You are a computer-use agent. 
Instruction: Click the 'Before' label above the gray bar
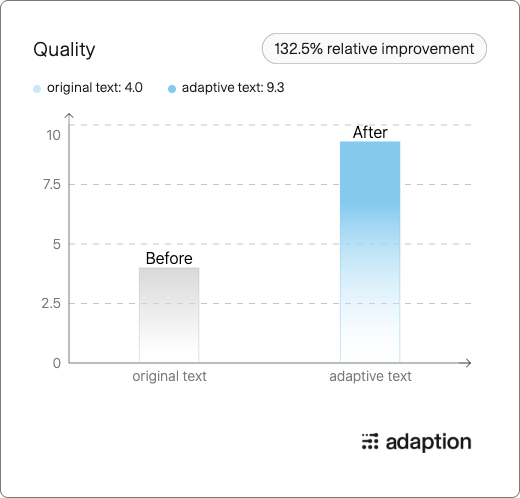[169, 258]
